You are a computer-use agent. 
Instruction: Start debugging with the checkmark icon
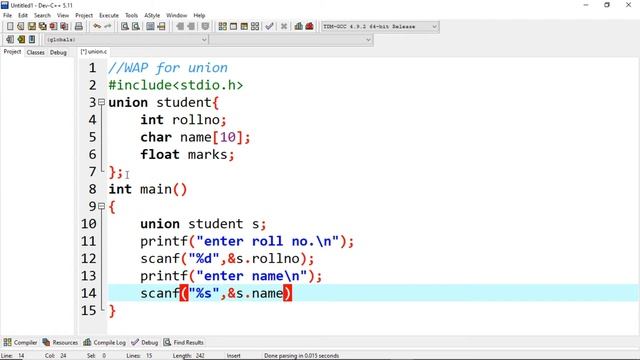tap(269, 27)
